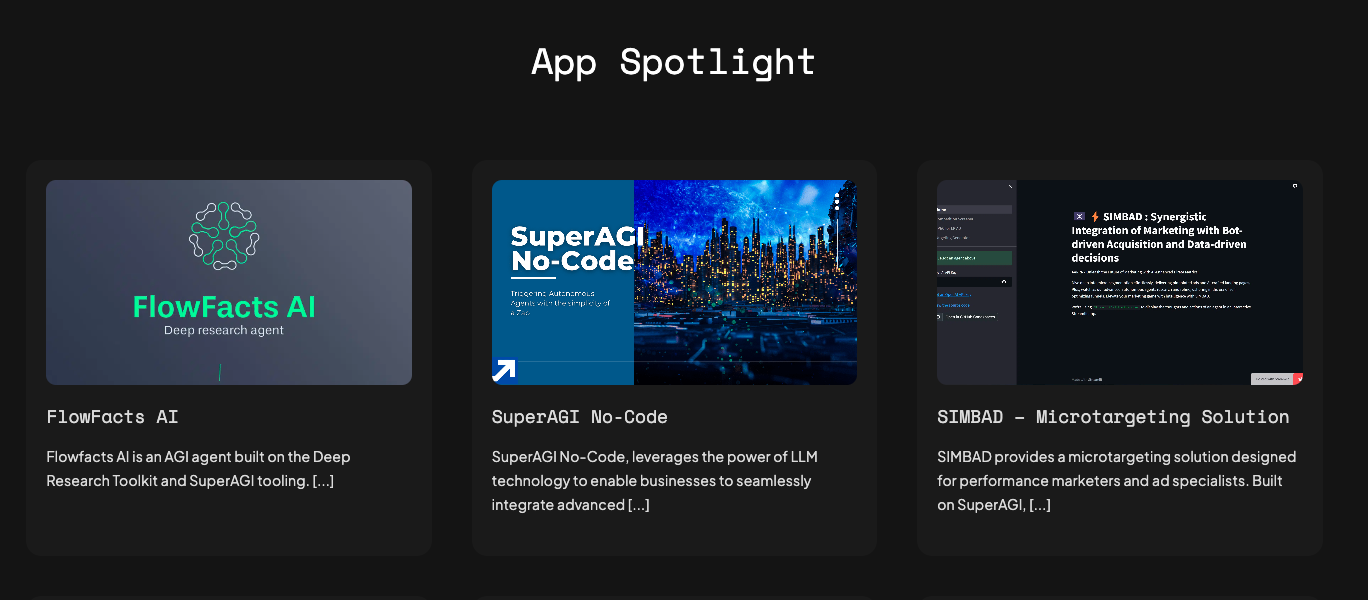
Task: Open the SuperAGI No-Code title link
Action: (579, 417)
